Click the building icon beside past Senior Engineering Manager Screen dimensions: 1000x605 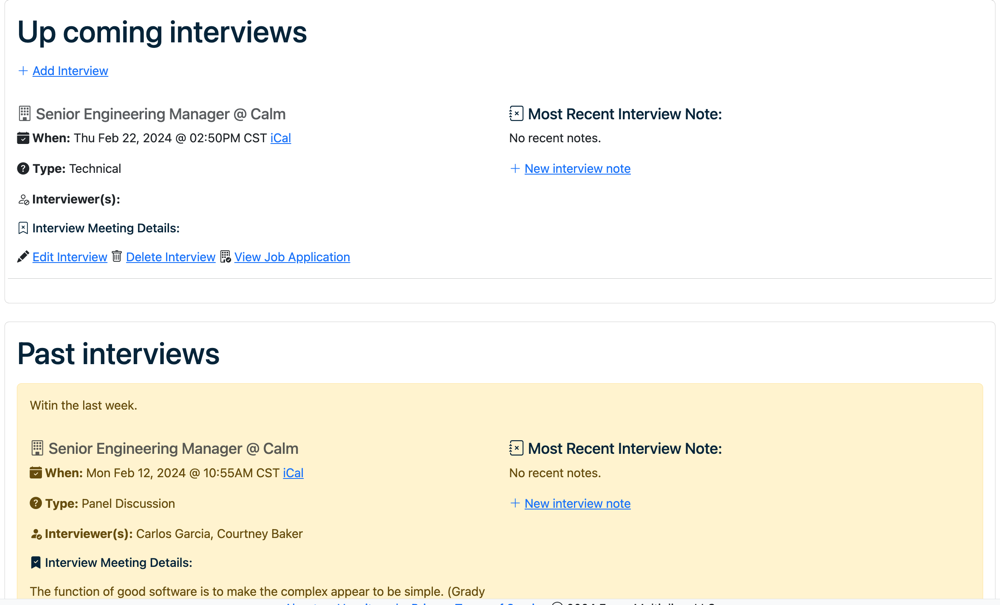37,448
